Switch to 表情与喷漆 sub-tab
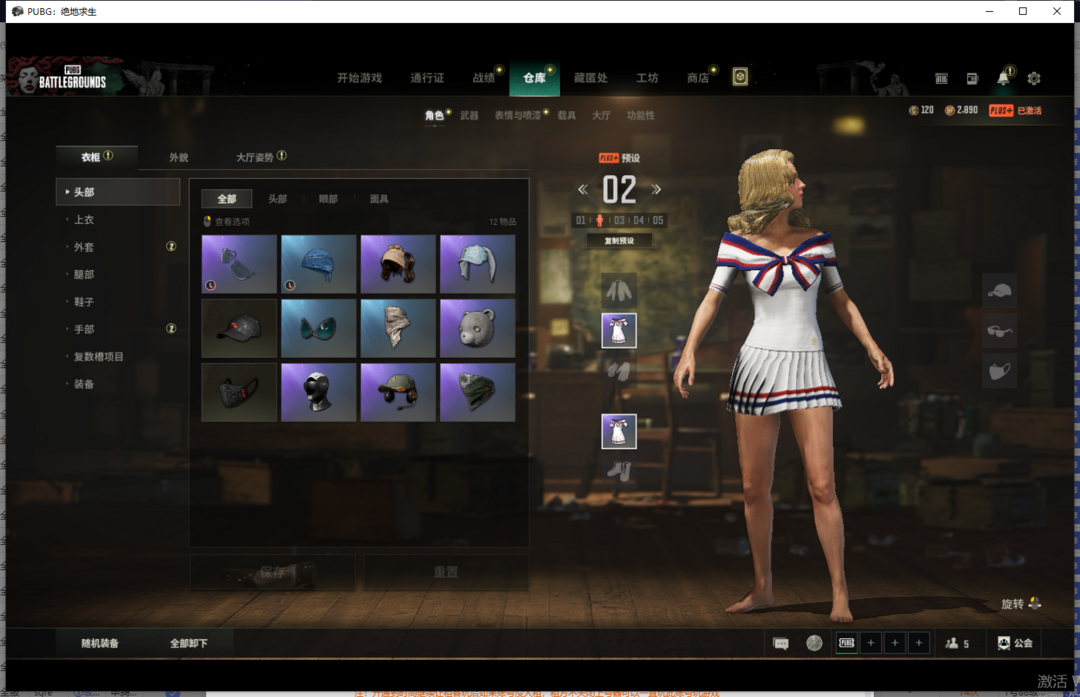Image resolution: width=1080 pixels, height=697 pixels. 517,115
